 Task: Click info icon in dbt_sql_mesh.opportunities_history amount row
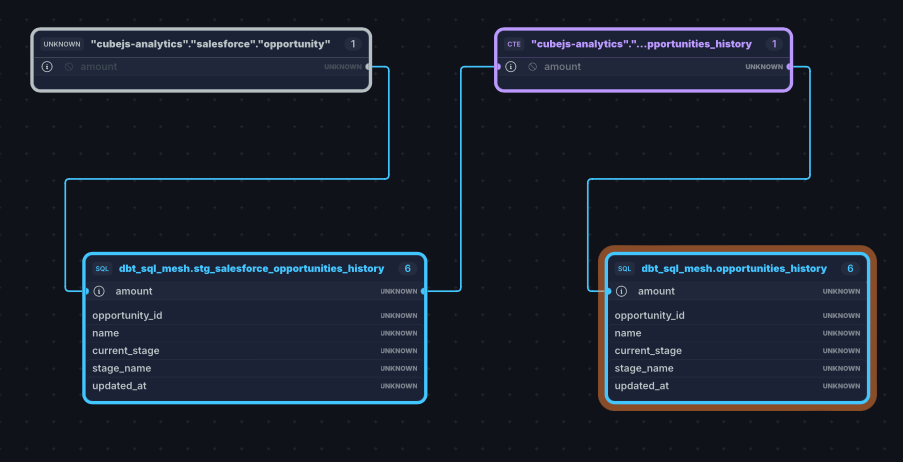621,291
